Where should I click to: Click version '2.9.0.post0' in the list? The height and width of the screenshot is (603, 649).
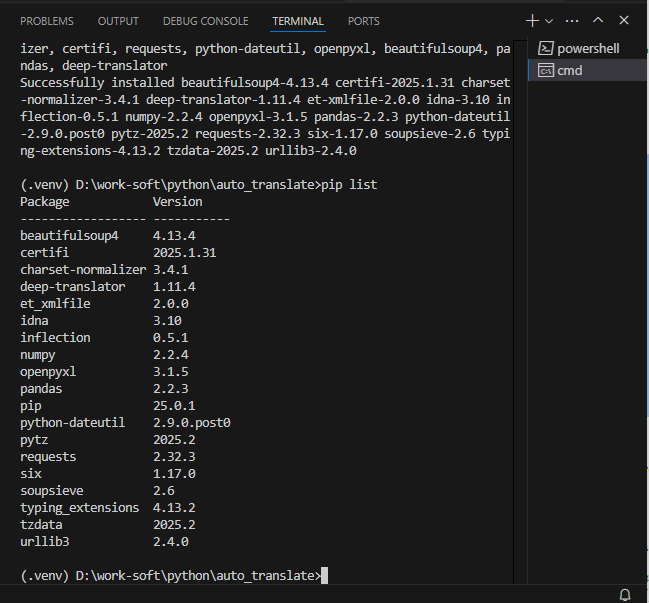coord(192,423)
